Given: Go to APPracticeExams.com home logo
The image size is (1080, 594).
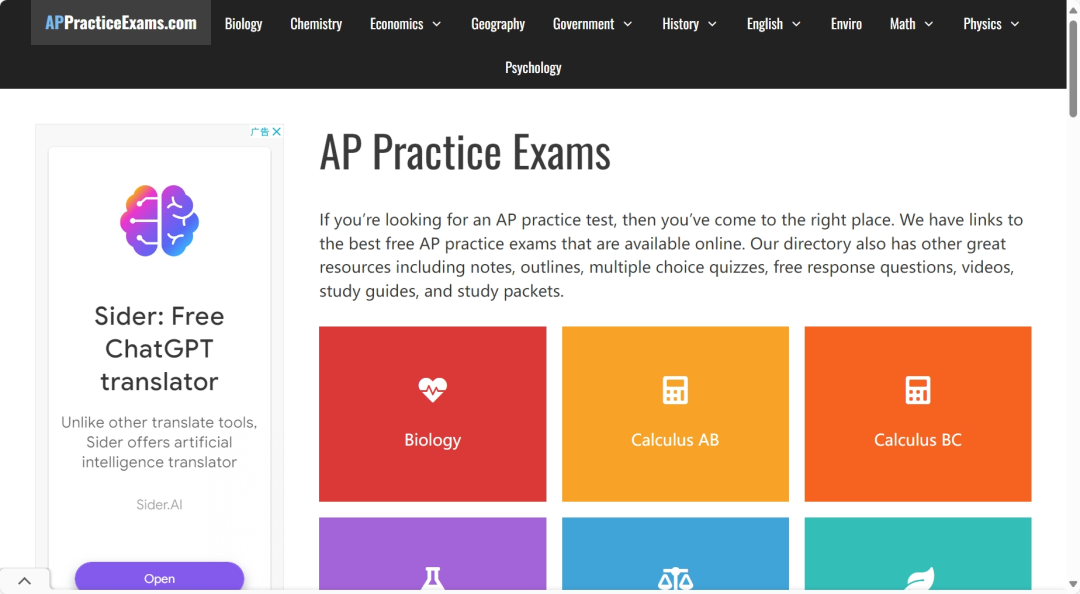Looking at the screenshot, I should click(121, 23).
